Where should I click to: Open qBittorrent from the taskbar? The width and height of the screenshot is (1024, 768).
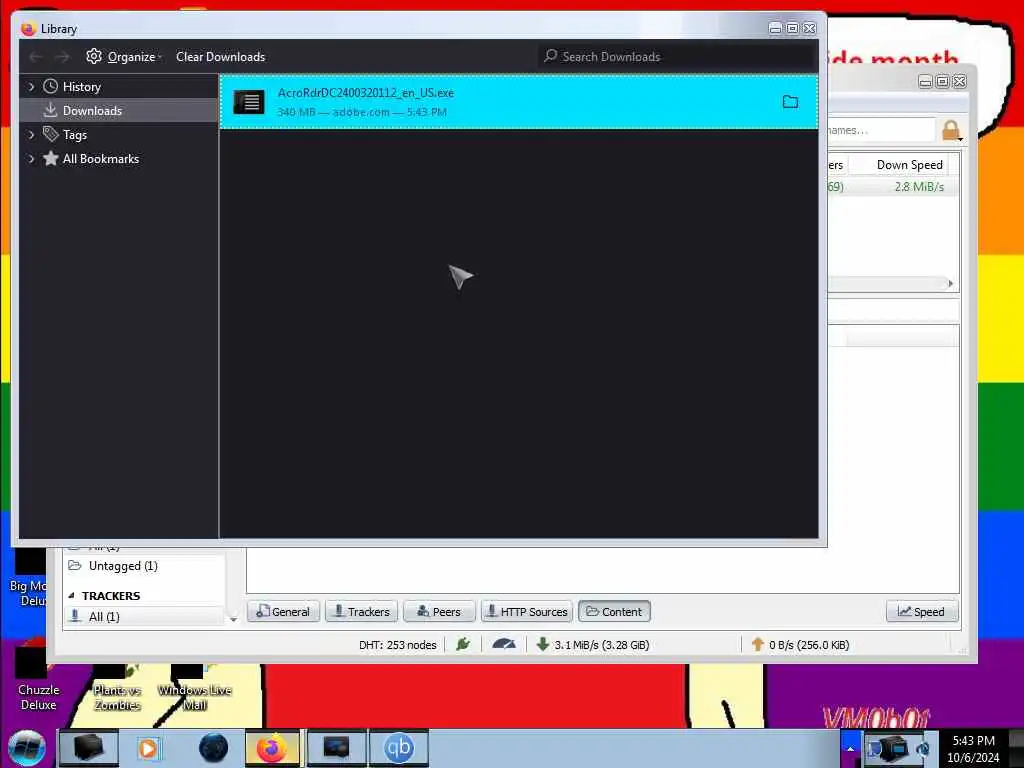point(399,748)
